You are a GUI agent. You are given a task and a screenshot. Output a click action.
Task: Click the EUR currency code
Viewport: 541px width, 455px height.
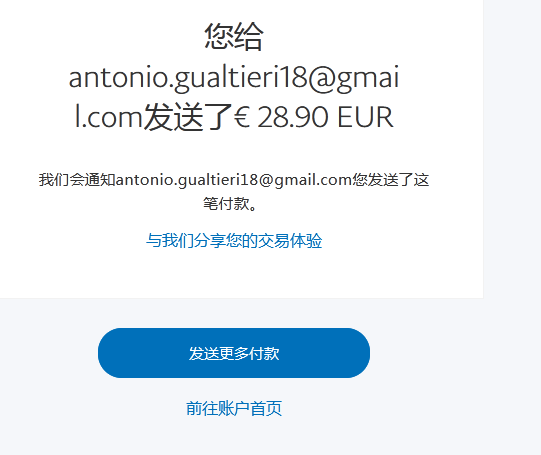365,117
